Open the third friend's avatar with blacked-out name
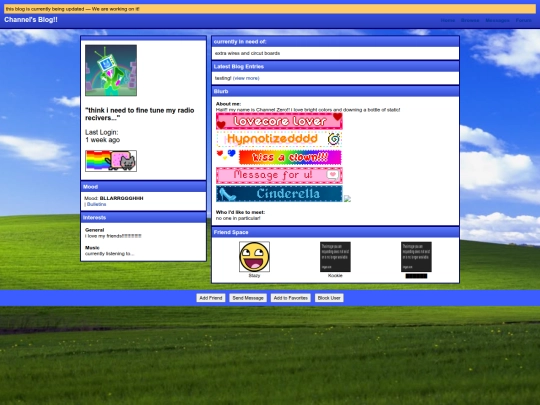Viewport: 540px width, 405px height. (416, 257)
